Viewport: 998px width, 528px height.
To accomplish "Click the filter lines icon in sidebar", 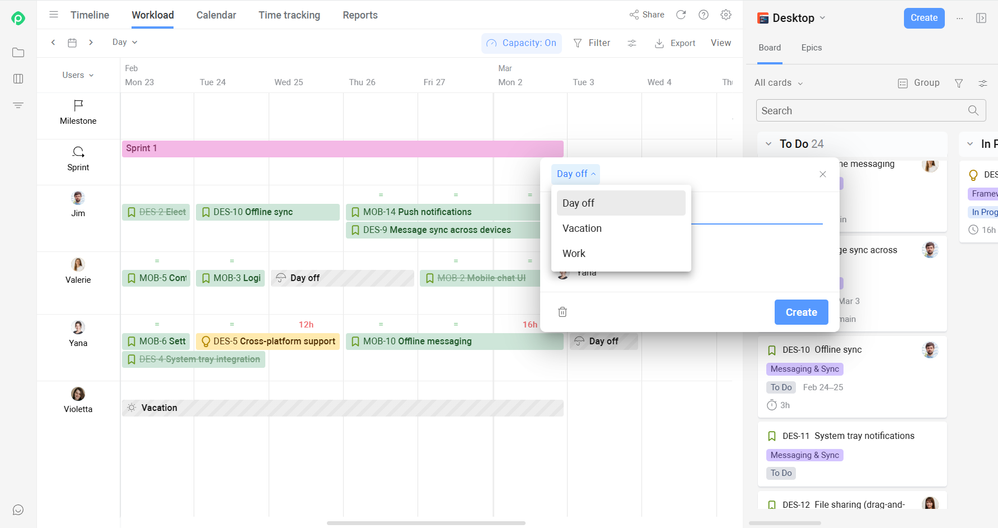I will tap(18, 105).
